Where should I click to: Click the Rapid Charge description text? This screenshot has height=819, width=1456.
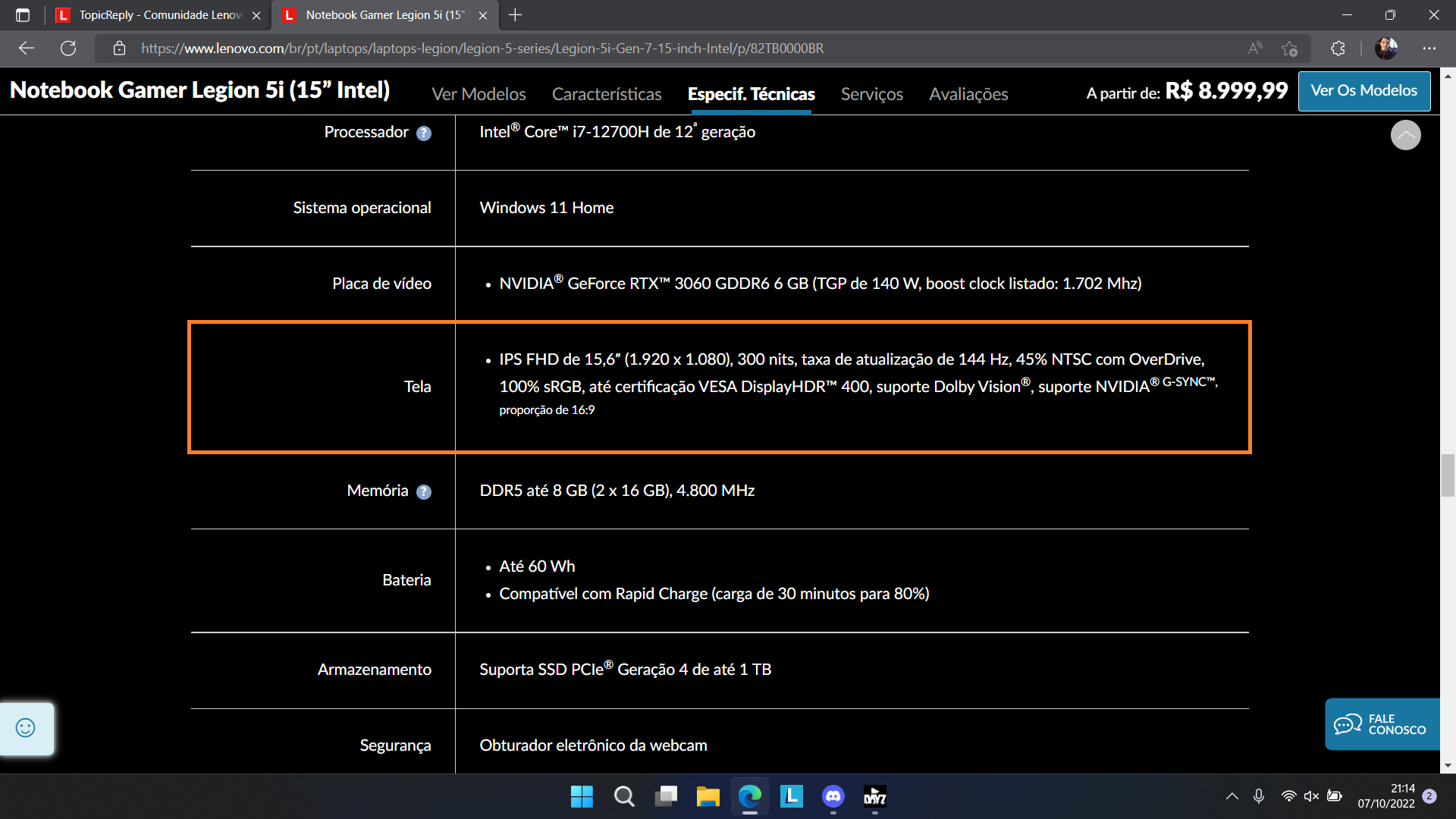click(714, 594)
